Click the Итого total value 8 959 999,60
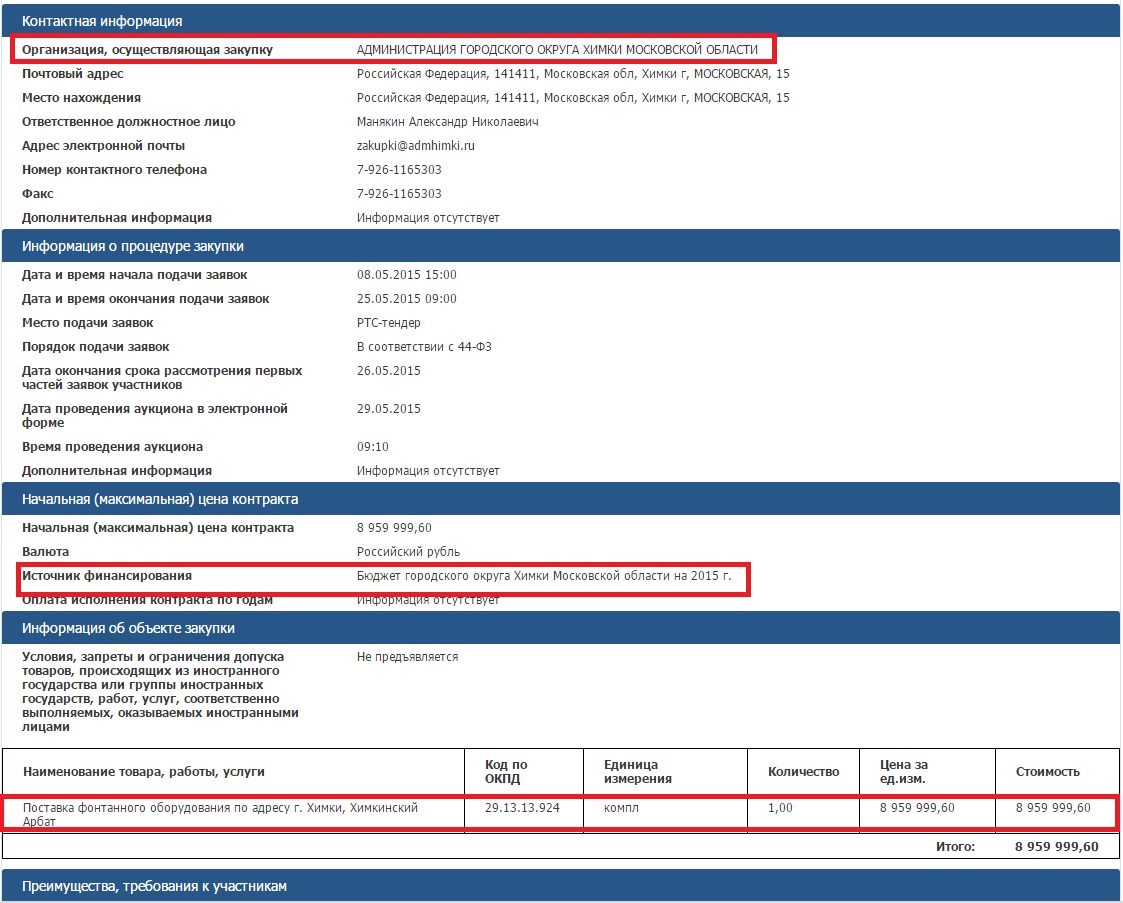Screen dimensions: 1123x903 click(1056, 846)
